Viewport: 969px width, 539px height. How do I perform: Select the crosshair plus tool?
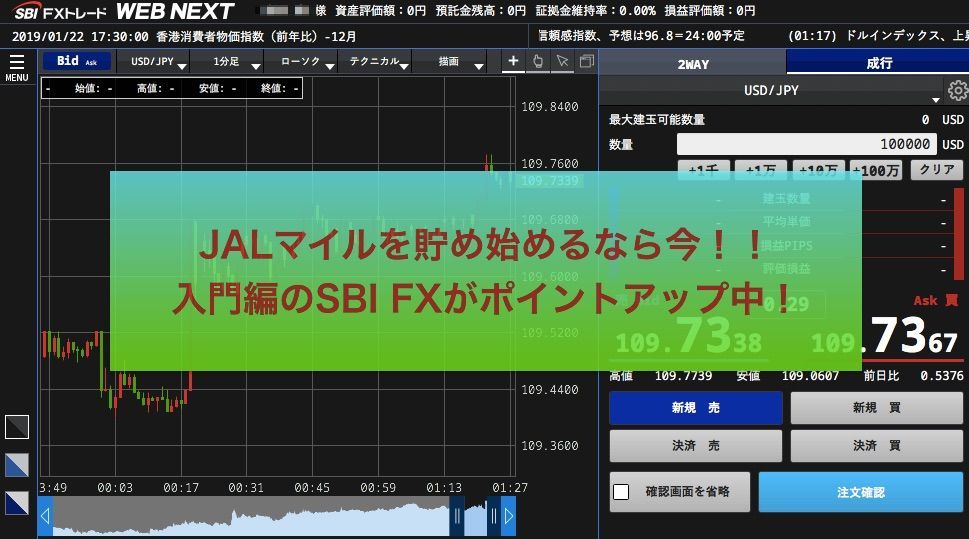click(513, 61)
